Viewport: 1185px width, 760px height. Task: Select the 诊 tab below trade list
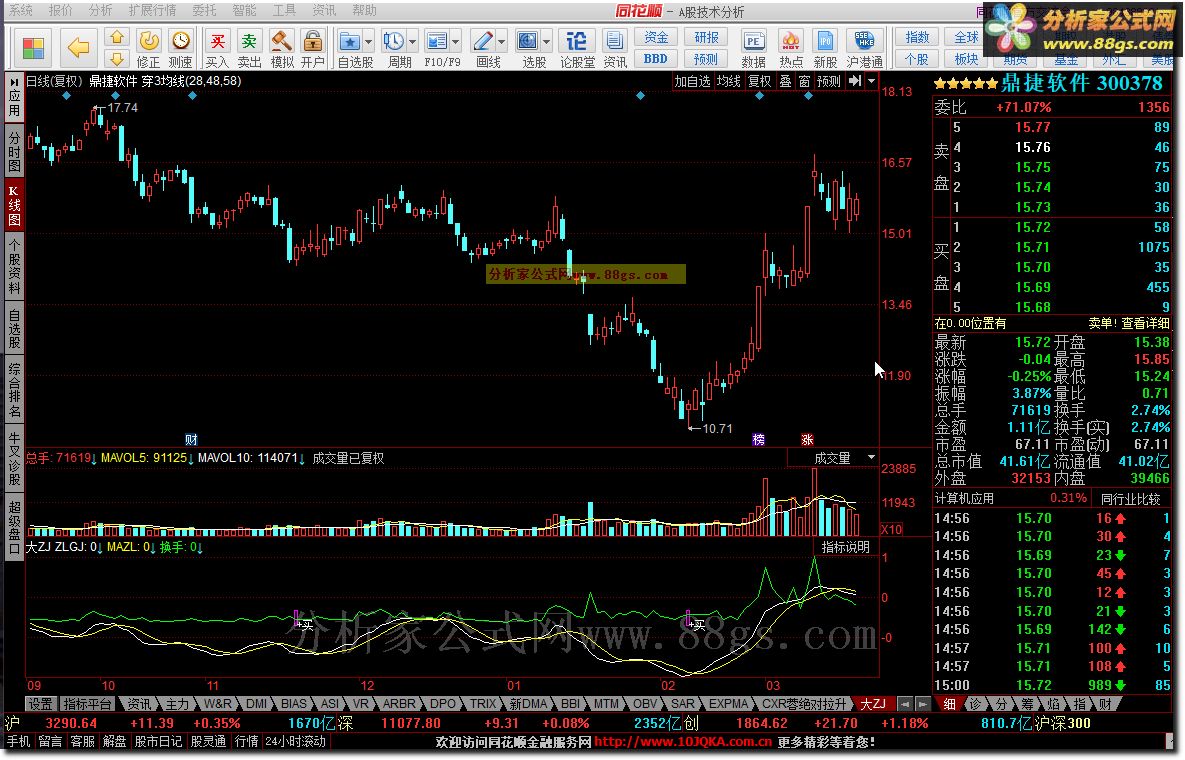point(975,704)
